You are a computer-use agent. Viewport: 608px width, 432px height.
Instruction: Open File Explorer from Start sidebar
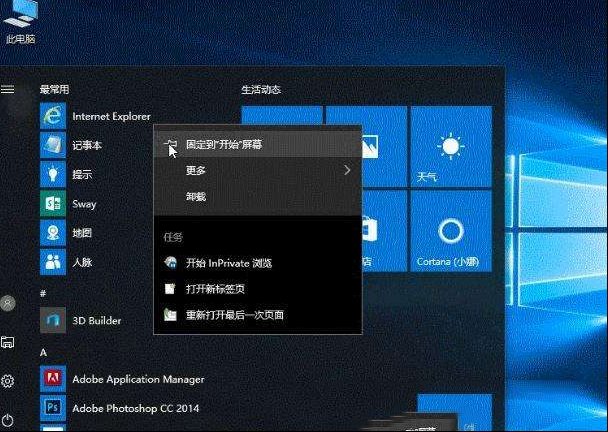pyautogui.click(x=7, y=342)
